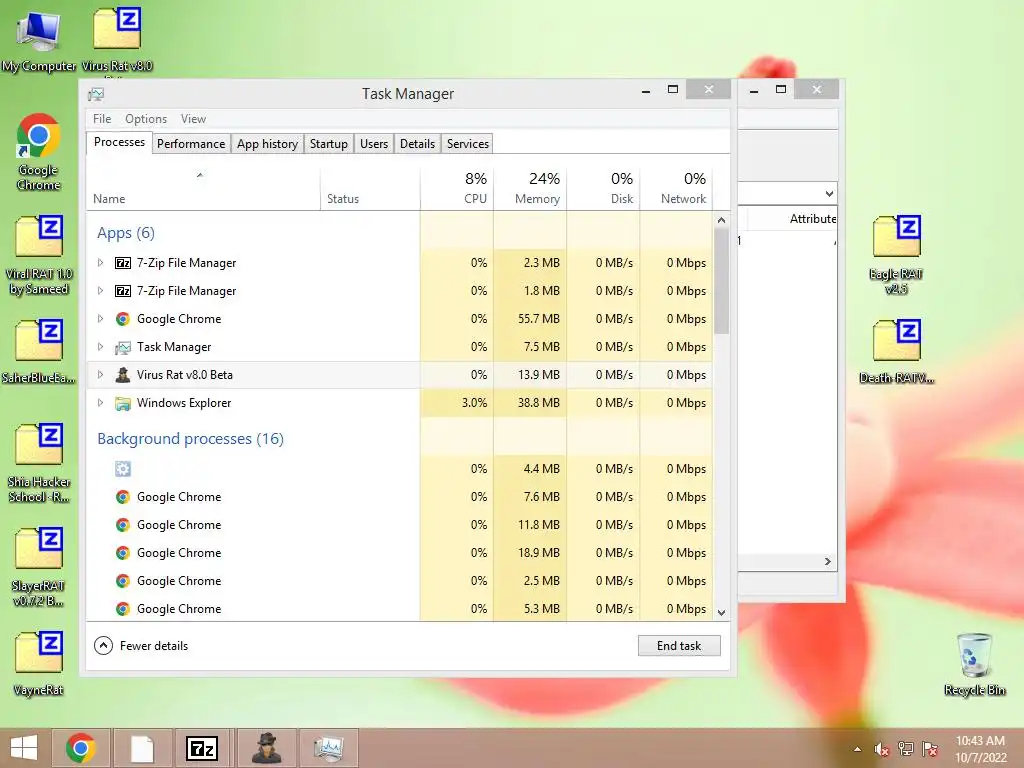Image resolution: width=1024 pixels, height=768 pixels.
Task: Switch to the Startup tab
Action: point(328,144)
